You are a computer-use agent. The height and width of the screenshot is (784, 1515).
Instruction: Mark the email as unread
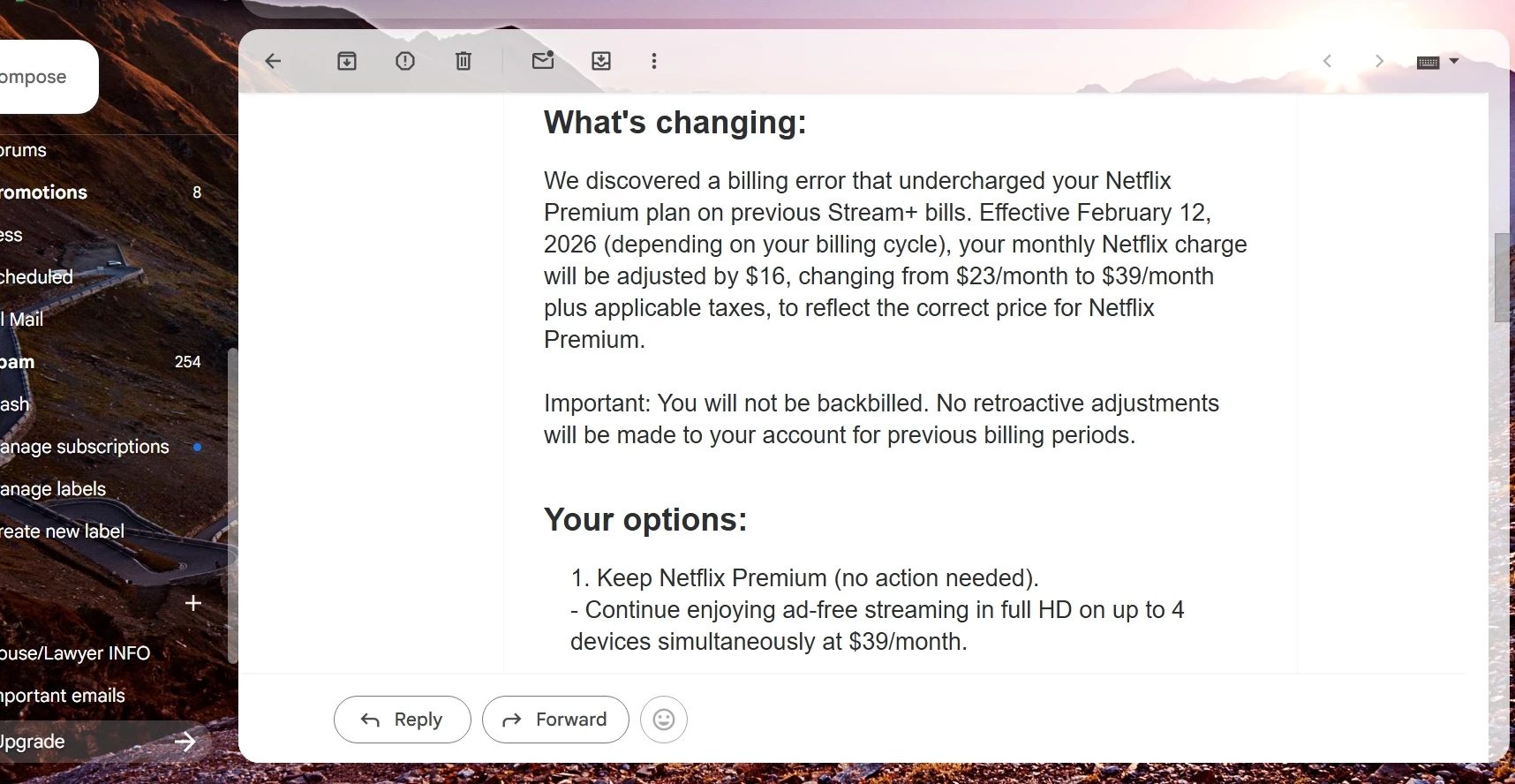(x=543, y=60)
